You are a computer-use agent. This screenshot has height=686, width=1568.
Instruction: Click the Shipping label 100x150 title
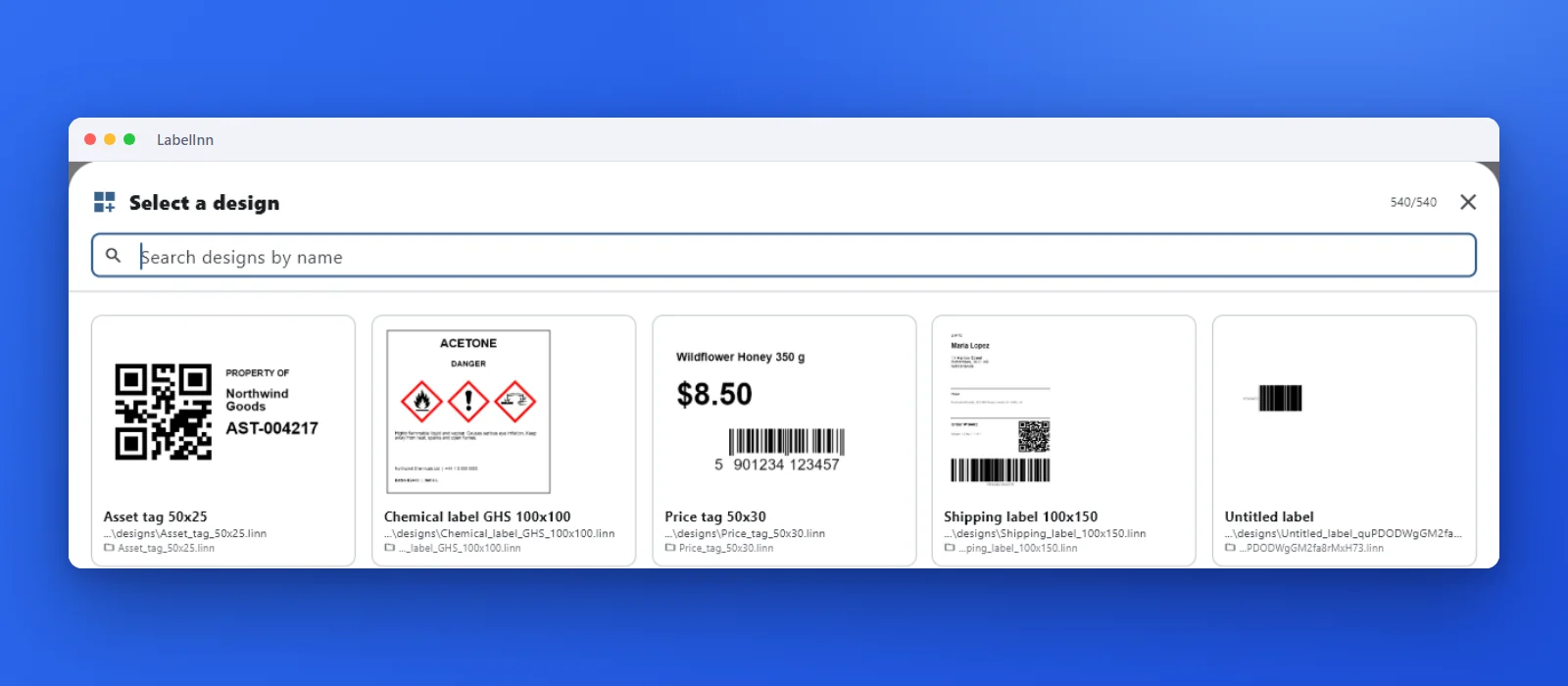[x=1020, y=516]
